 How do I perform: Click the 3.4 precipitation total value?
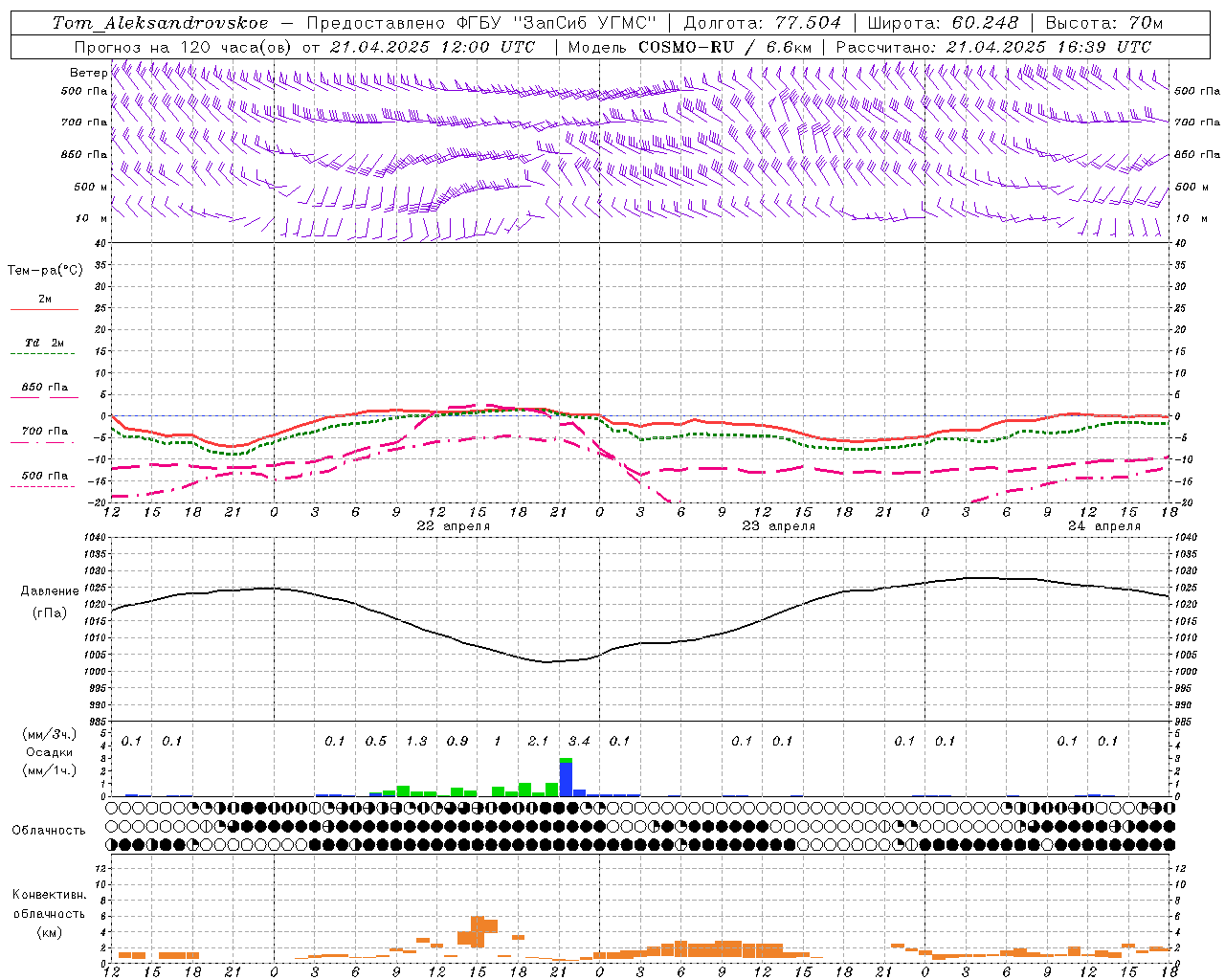tap(579, 741)
